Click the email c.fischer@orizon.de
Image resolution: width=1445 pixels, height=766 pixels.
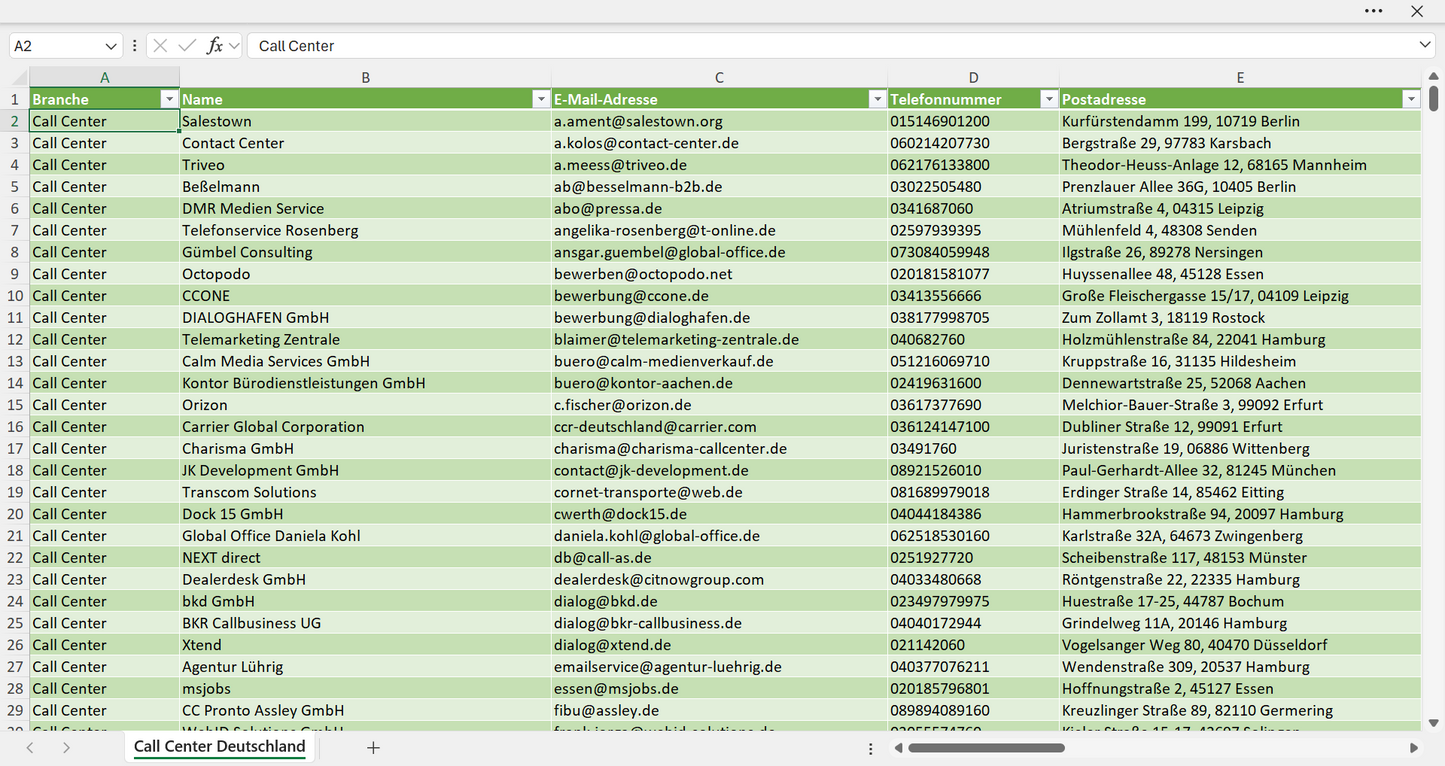(x=719, y=405)
